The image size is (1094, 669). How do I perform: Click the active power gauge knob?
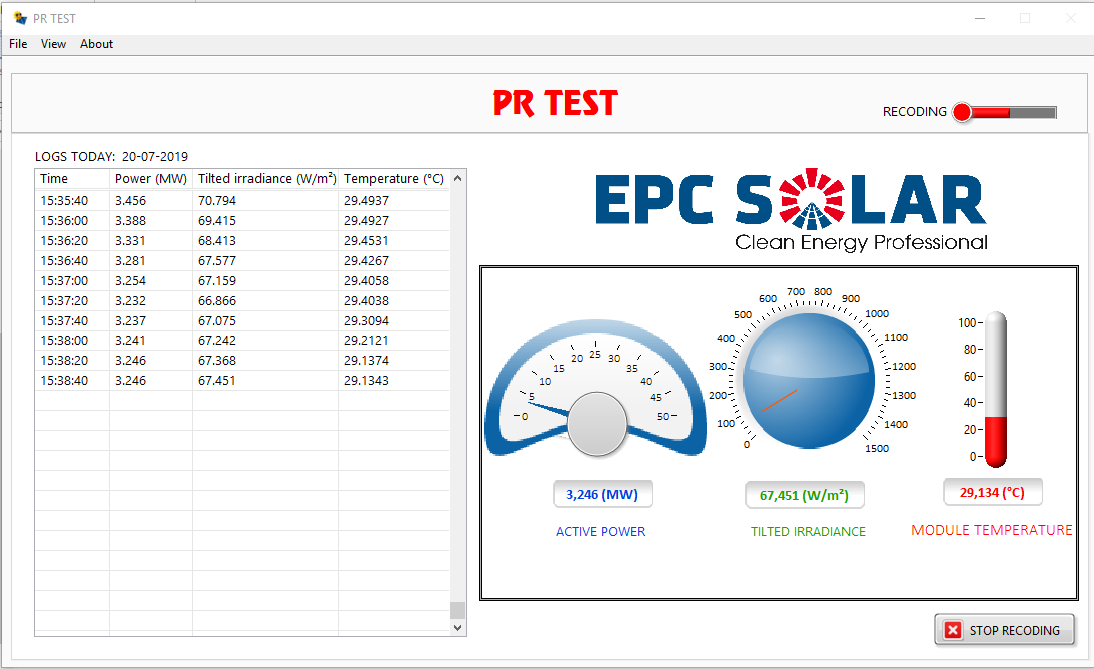(597, 424)
